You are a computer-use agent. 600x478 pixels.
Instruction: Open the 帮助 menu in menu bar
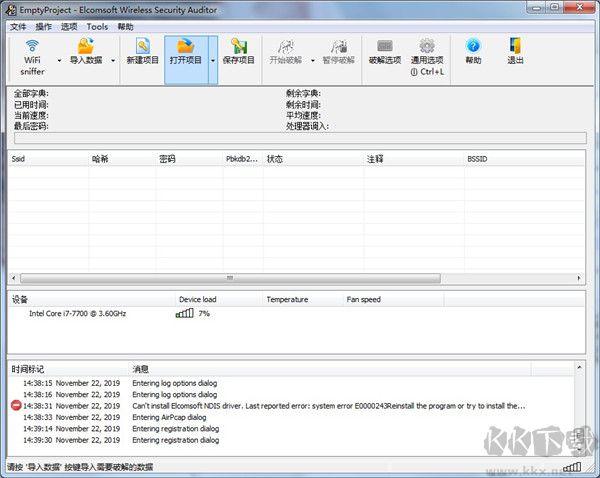click(126, 27)
